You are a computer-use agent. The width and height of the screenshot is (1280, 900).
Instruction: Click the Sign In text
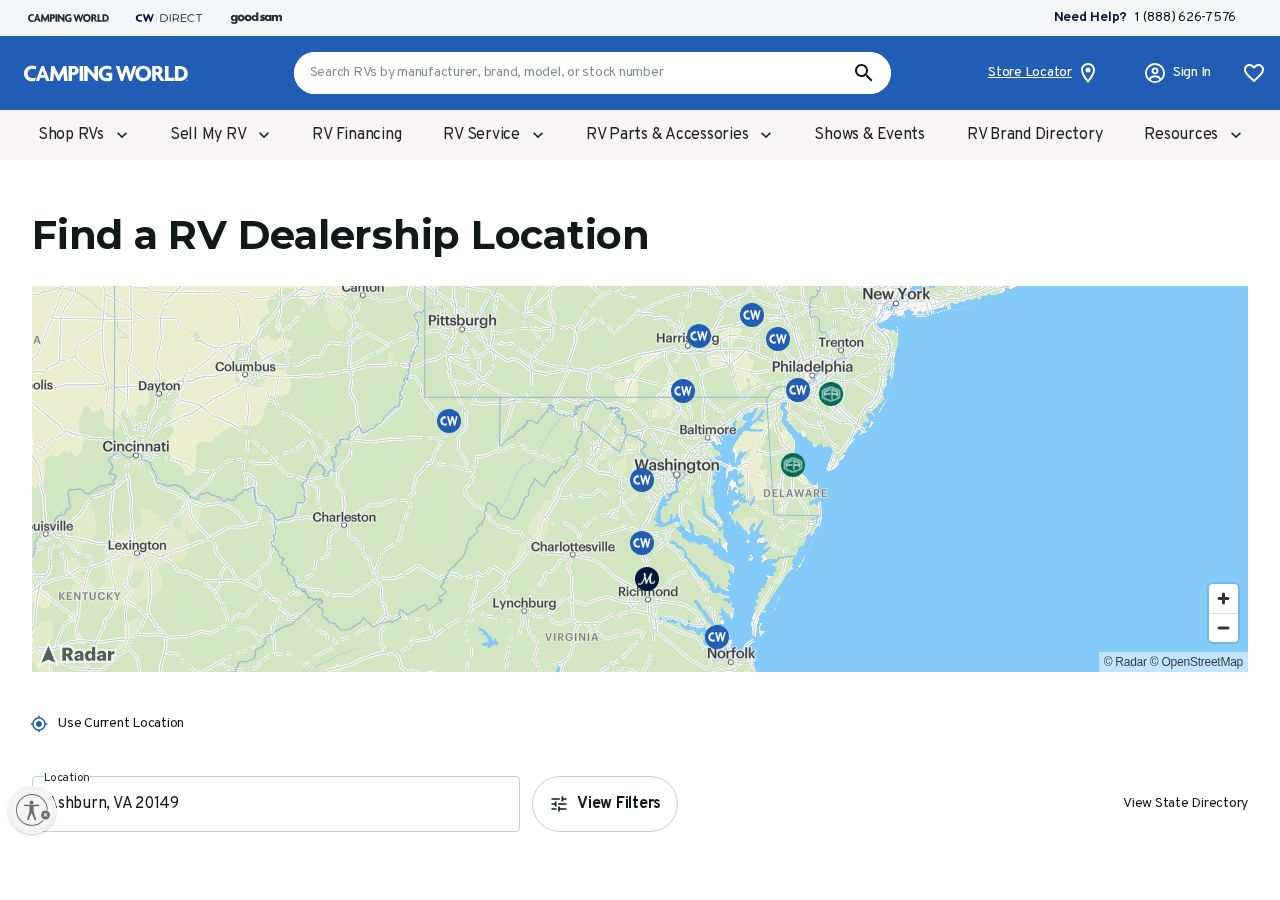(x=1192, y=72)
